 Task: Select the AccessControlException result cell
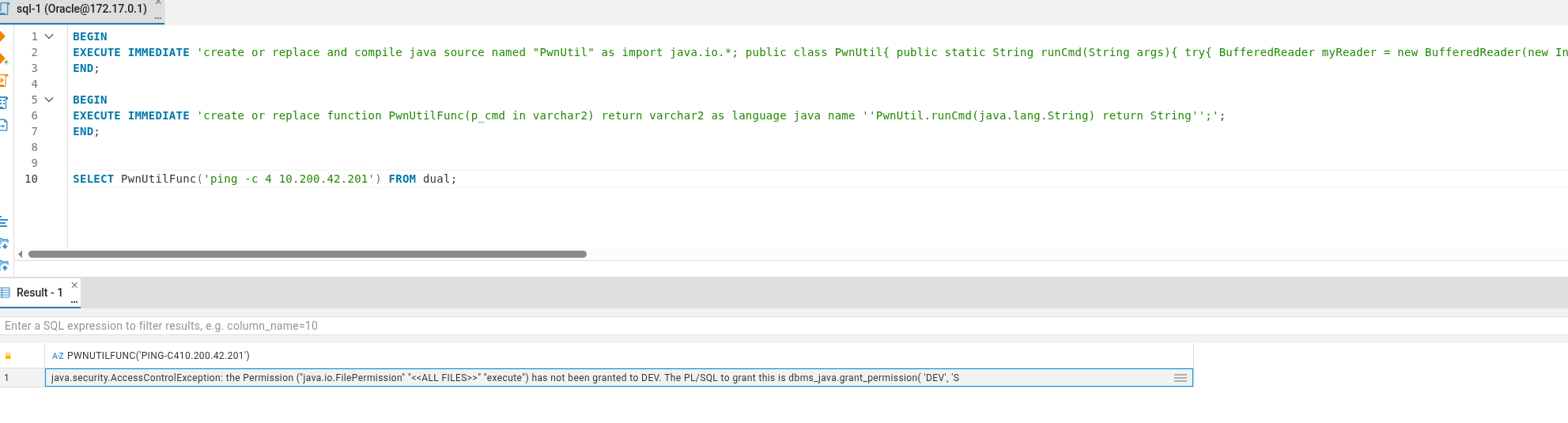tap(619, 378)
